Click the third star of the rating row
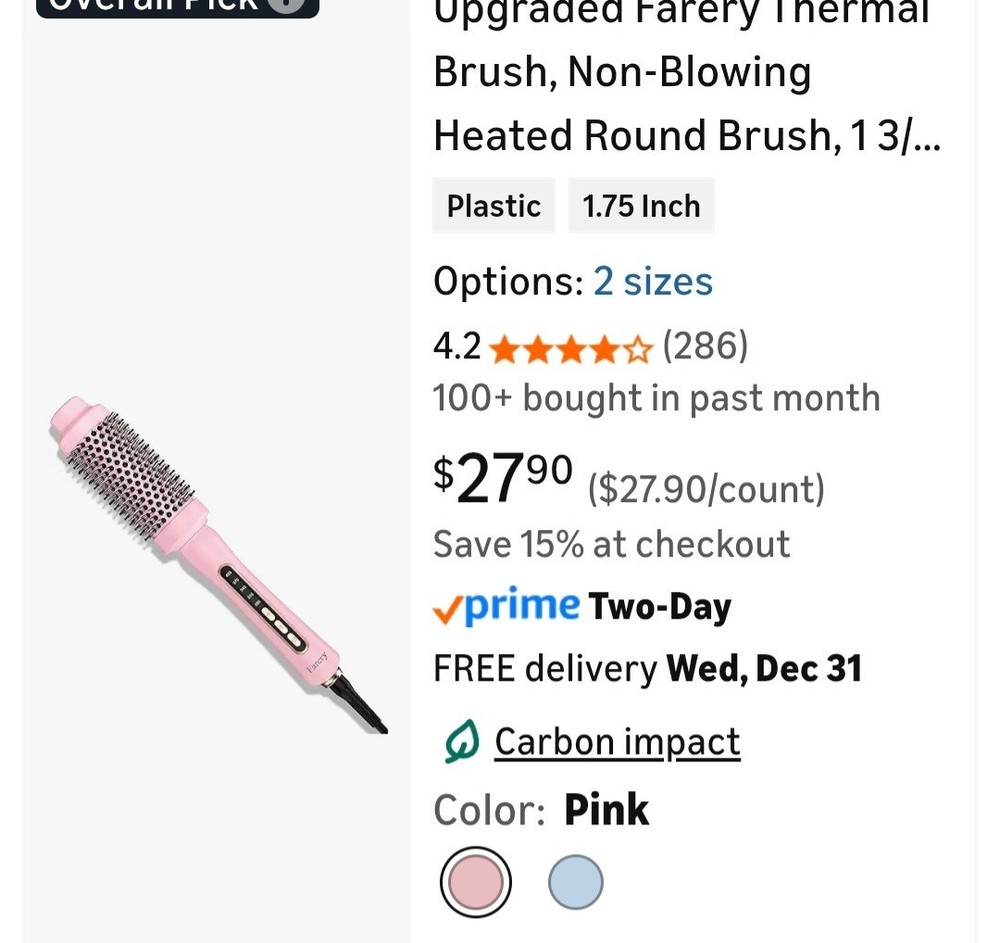1000x943 pixels. 570,346
